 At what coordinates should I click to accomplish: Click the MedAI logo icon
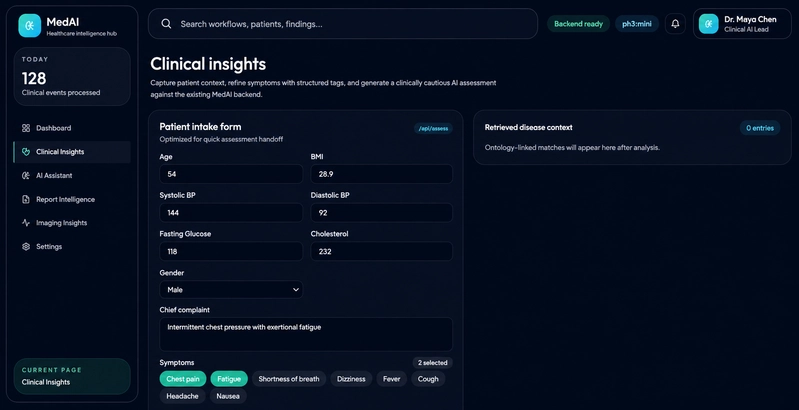click(30, 25)
